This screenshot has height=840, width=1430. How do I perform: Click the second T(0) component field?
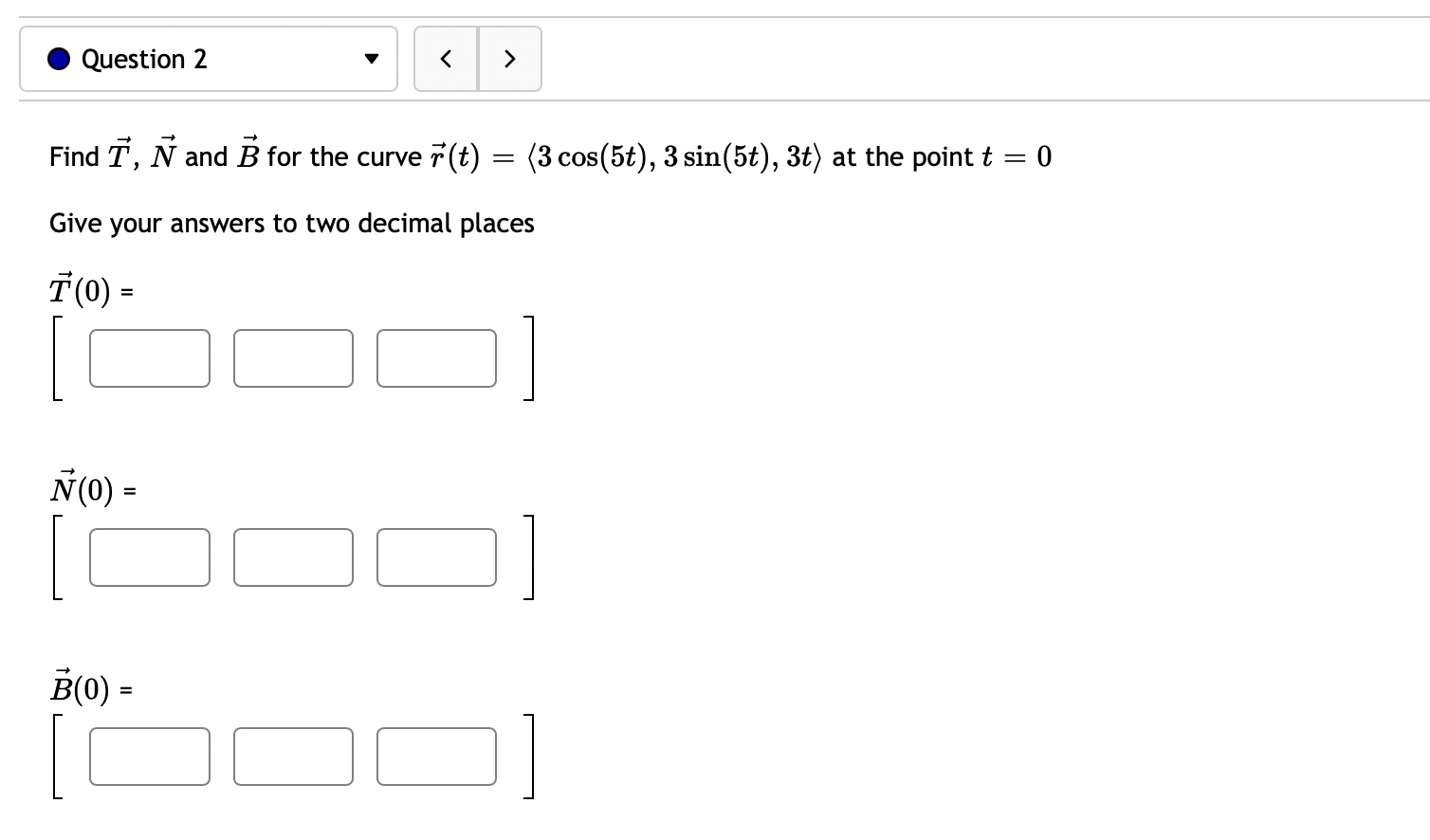(293, 358)
